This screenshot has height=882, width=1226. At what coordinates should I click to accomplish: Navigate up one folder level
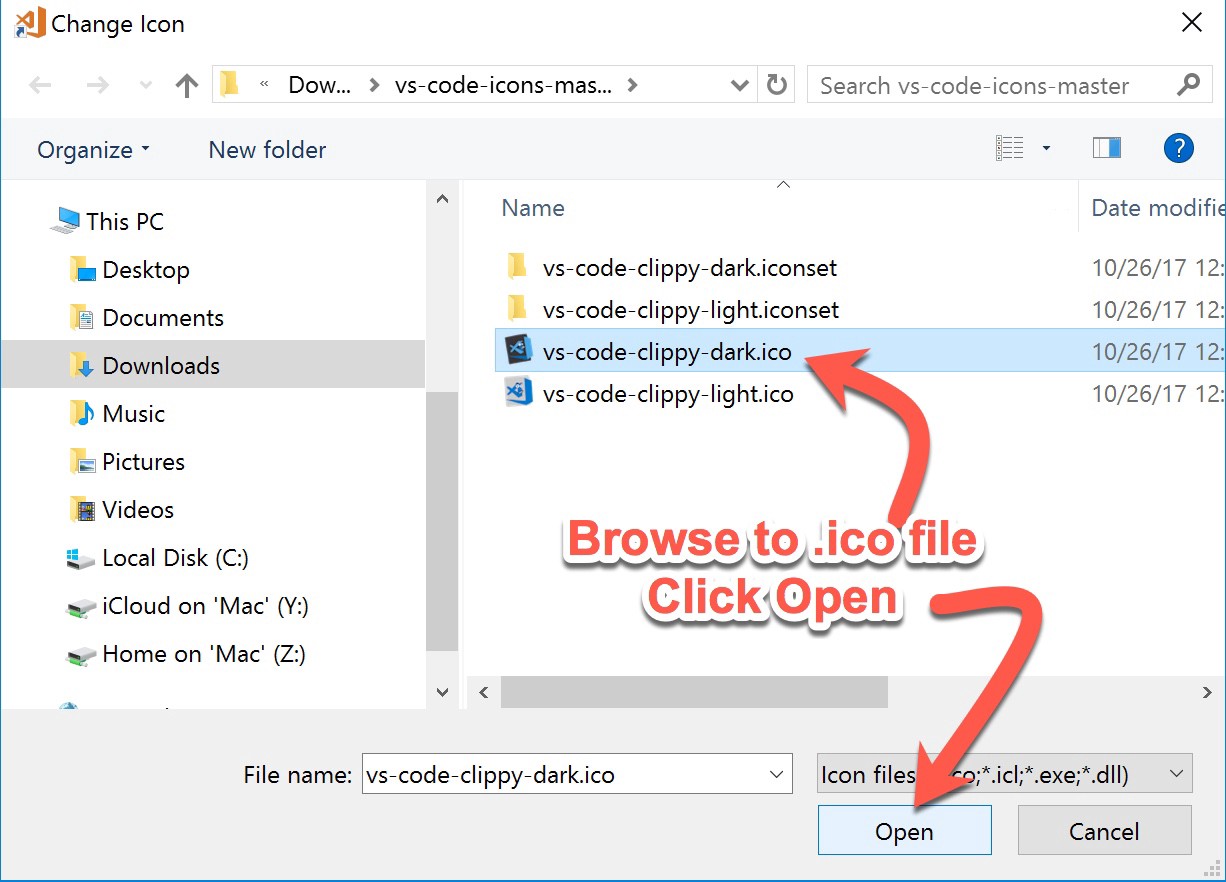coord(186,85)
